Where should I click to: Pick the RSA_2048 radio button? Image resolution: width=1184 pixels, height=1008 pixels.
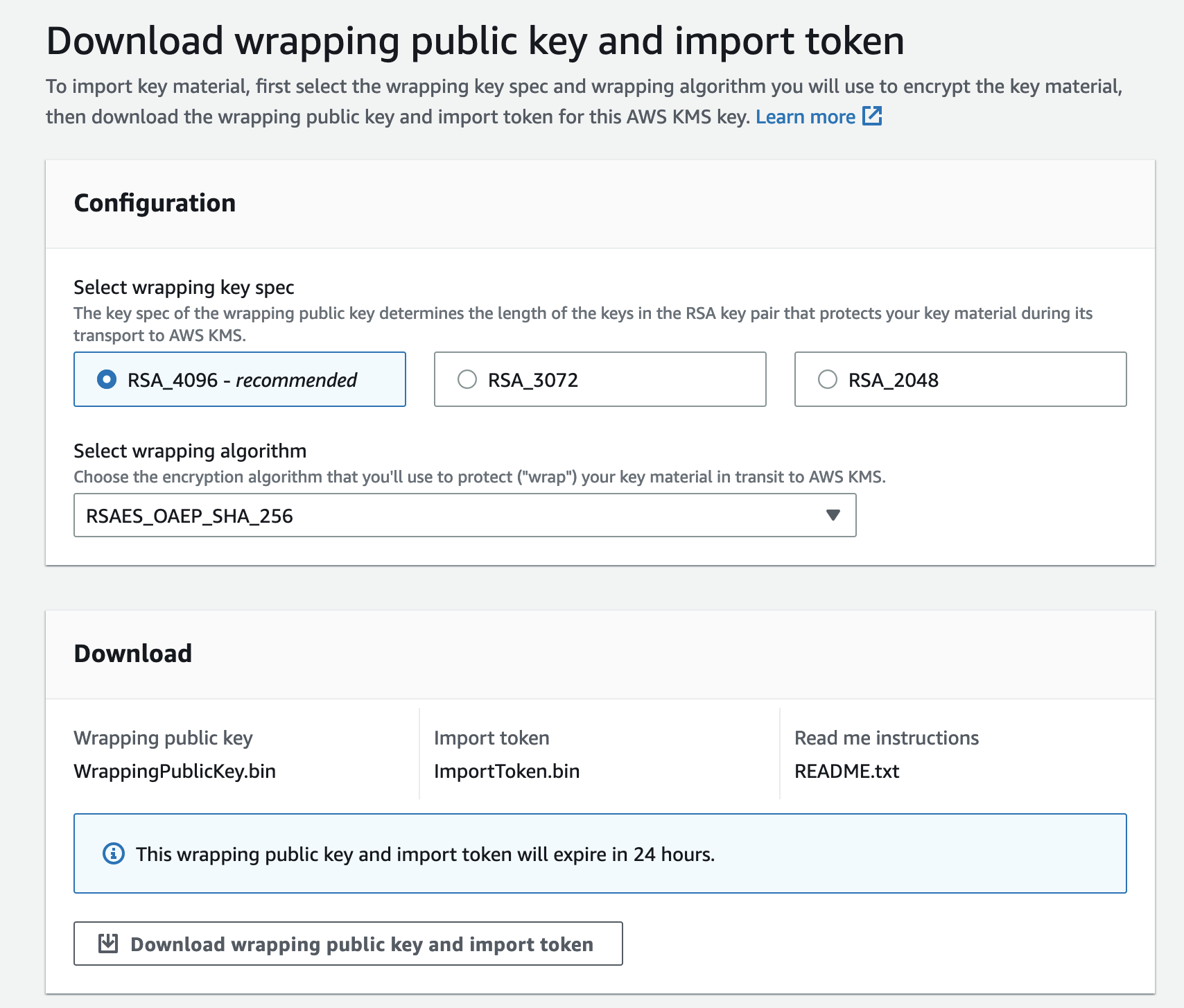click(x=828, y=380)
